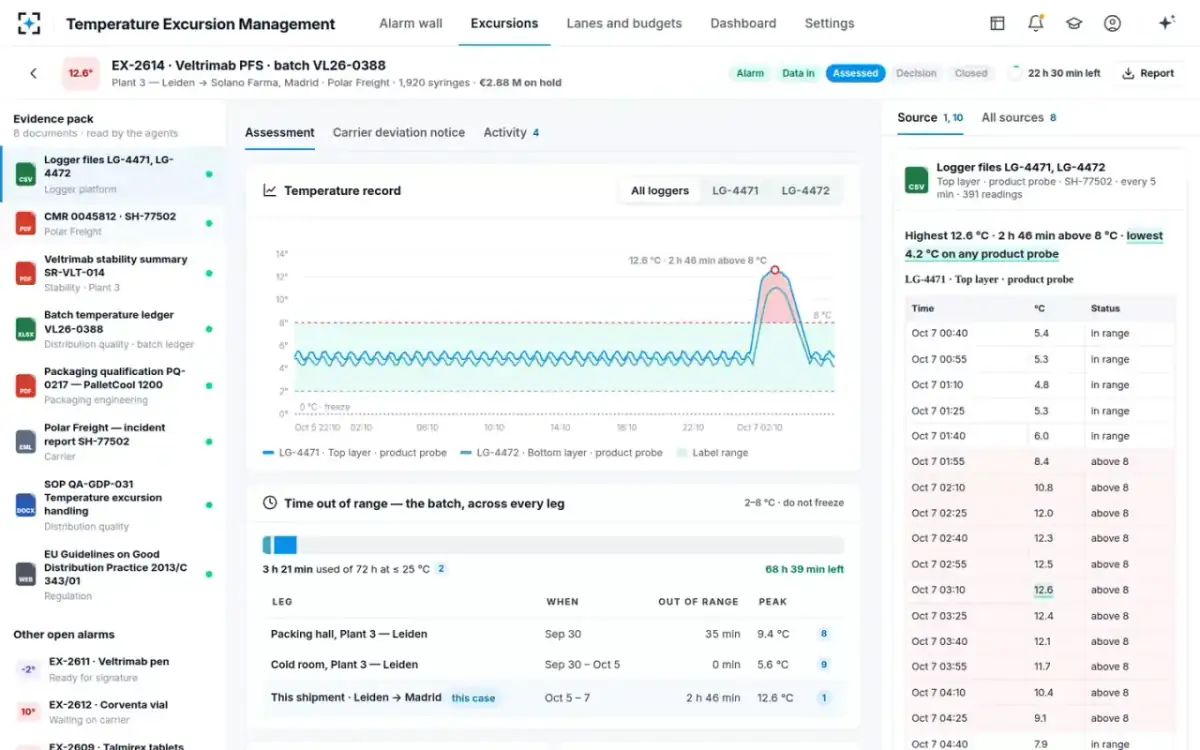
Task: Click the Oct 7 00:40 time cell
Action: 939,333
